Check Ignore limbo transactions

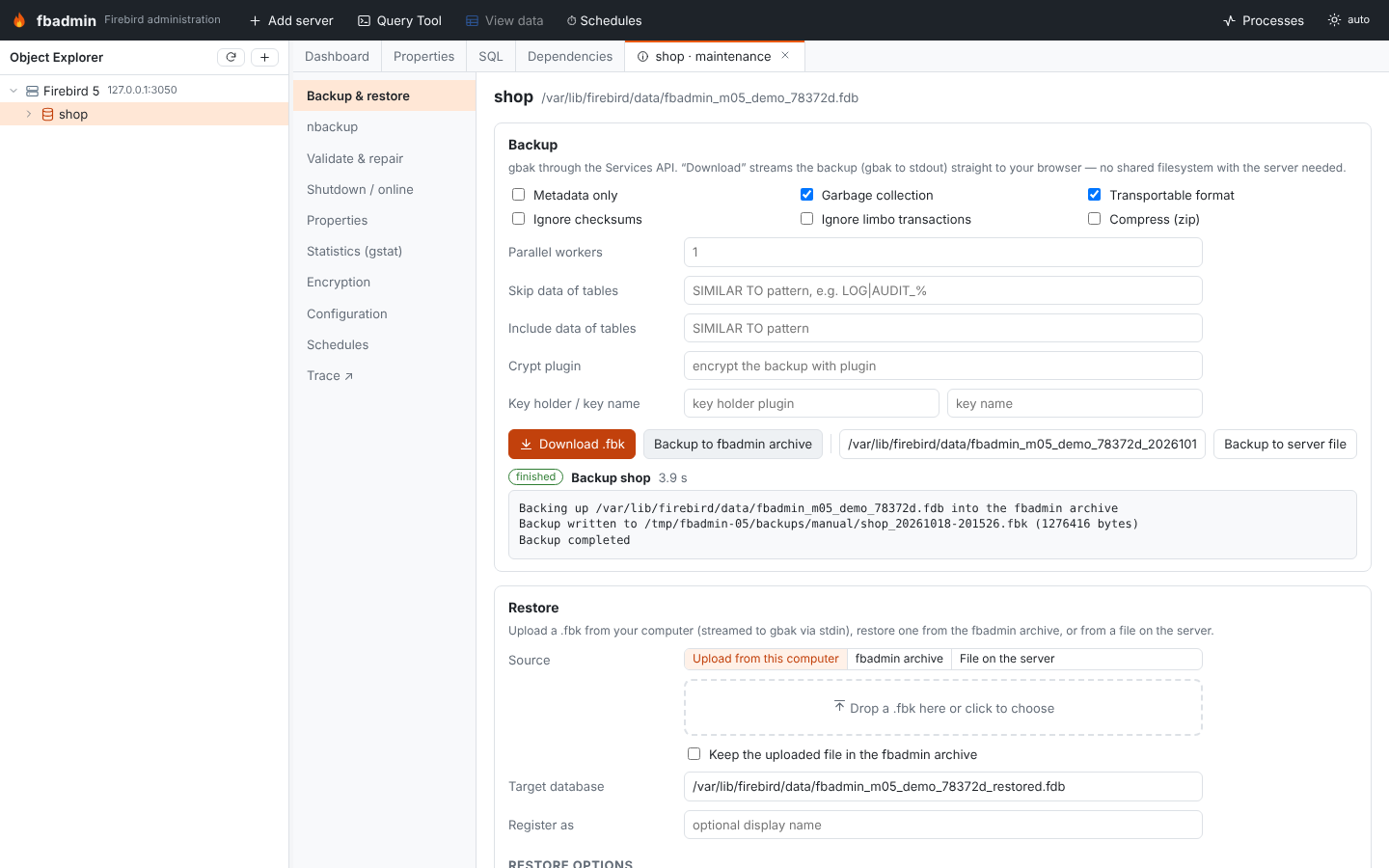point(806,219)
